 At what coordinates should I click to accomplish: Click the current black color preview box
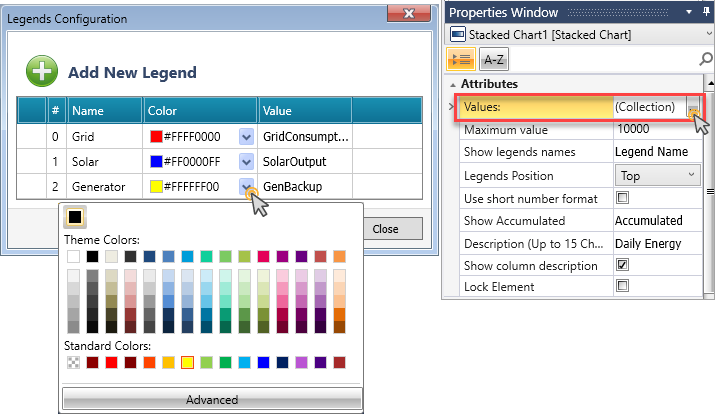click(x=75, y=217)
